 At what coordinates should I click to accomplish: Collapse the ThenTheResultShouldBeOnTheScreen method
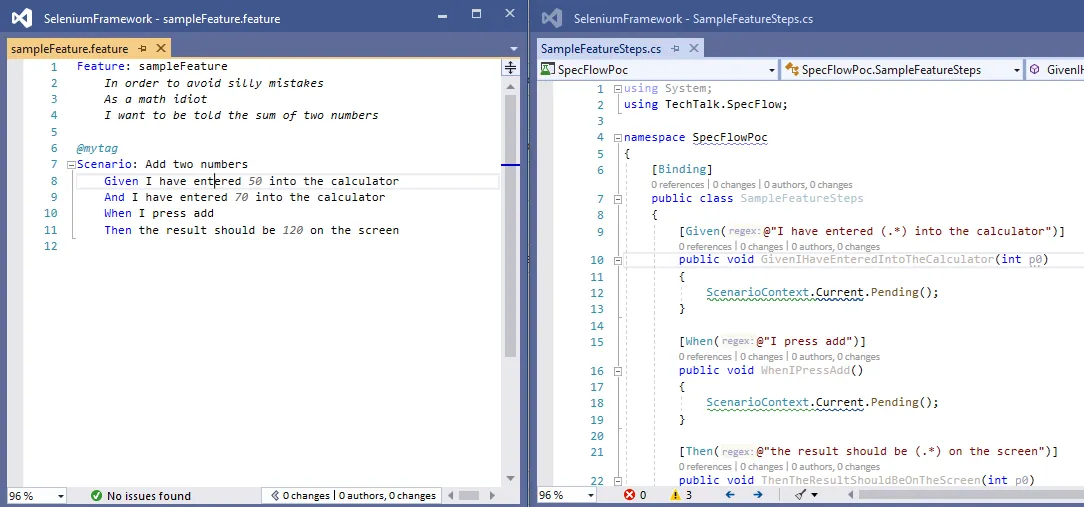[x=617, y=481]
